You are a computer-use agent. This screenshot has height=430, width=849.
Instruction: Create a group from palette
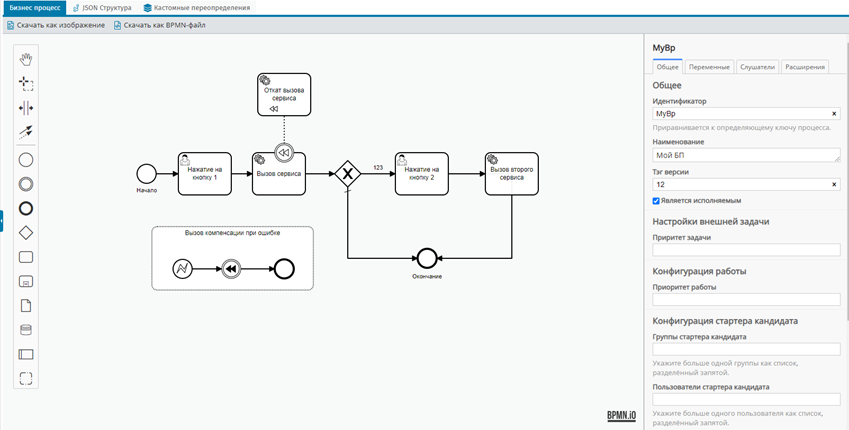click(26, 378)
